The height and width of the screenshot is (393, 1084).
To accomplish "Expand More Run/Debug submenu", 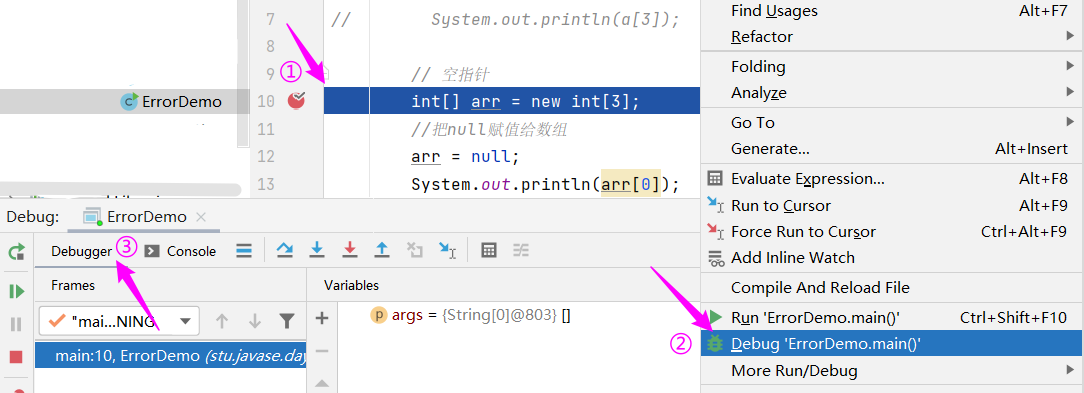I will tap(893, 371).
